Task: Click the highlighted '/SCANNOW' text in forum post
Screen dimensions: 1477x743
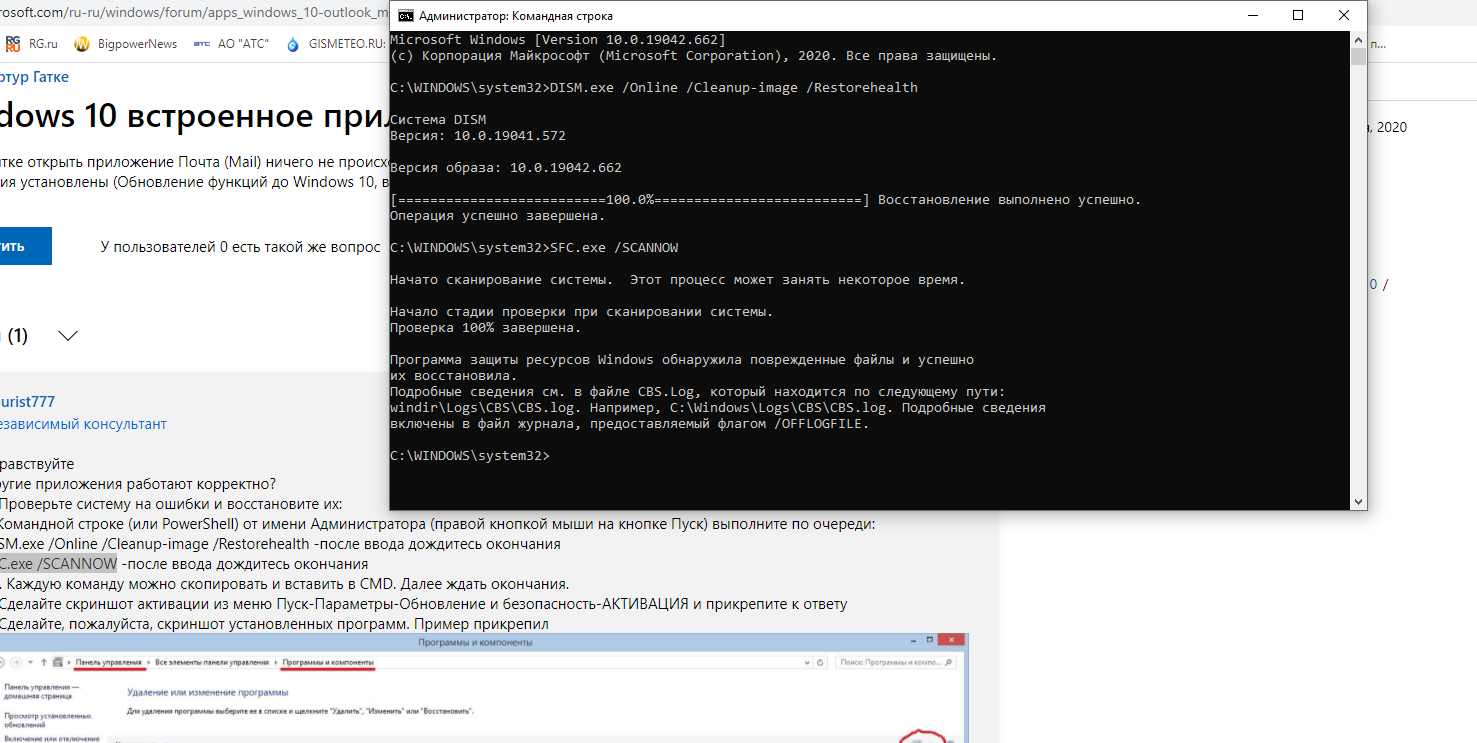Action: click(x=58, y=564)
